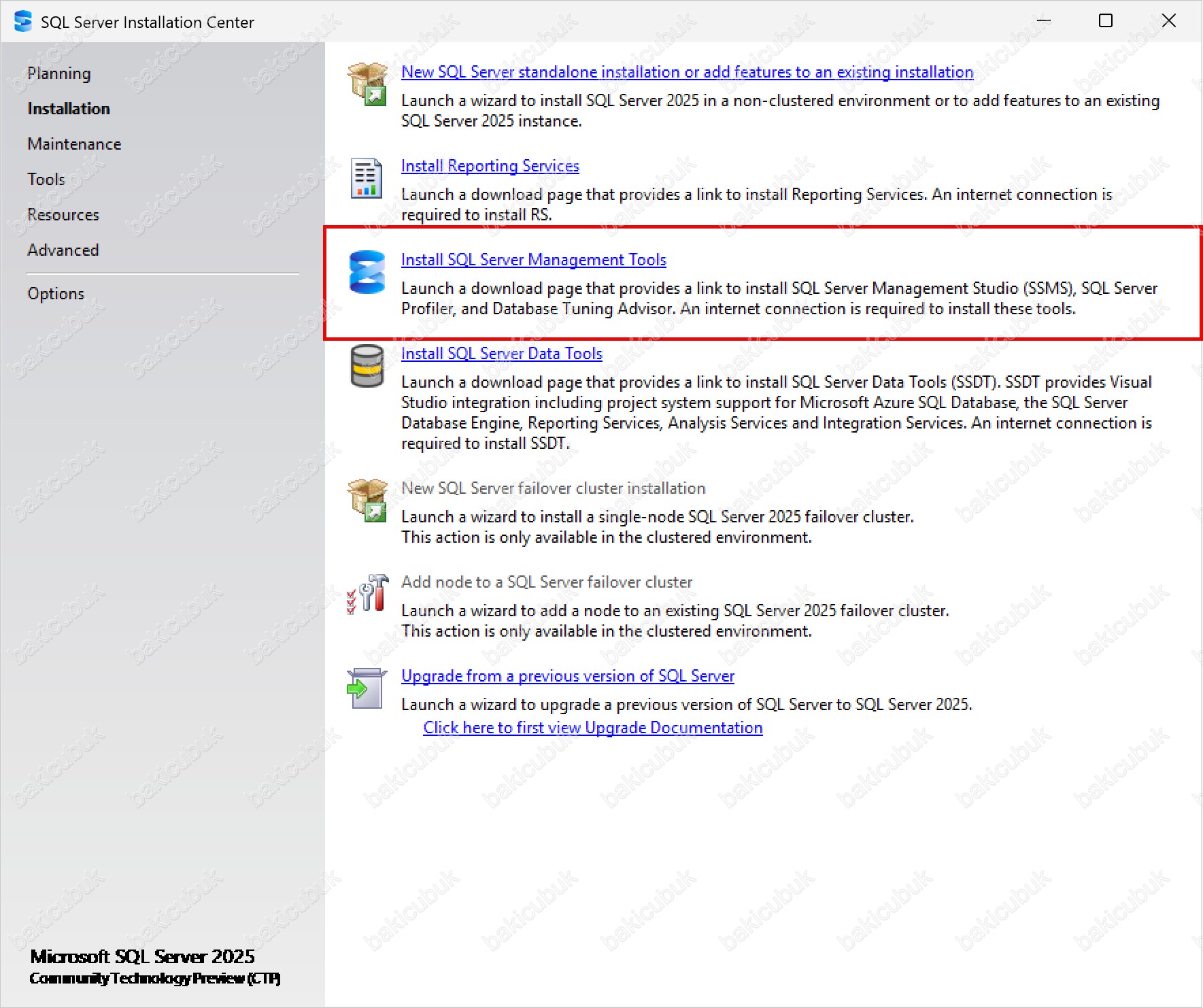Click the upgrade green arrow icon

367,688
